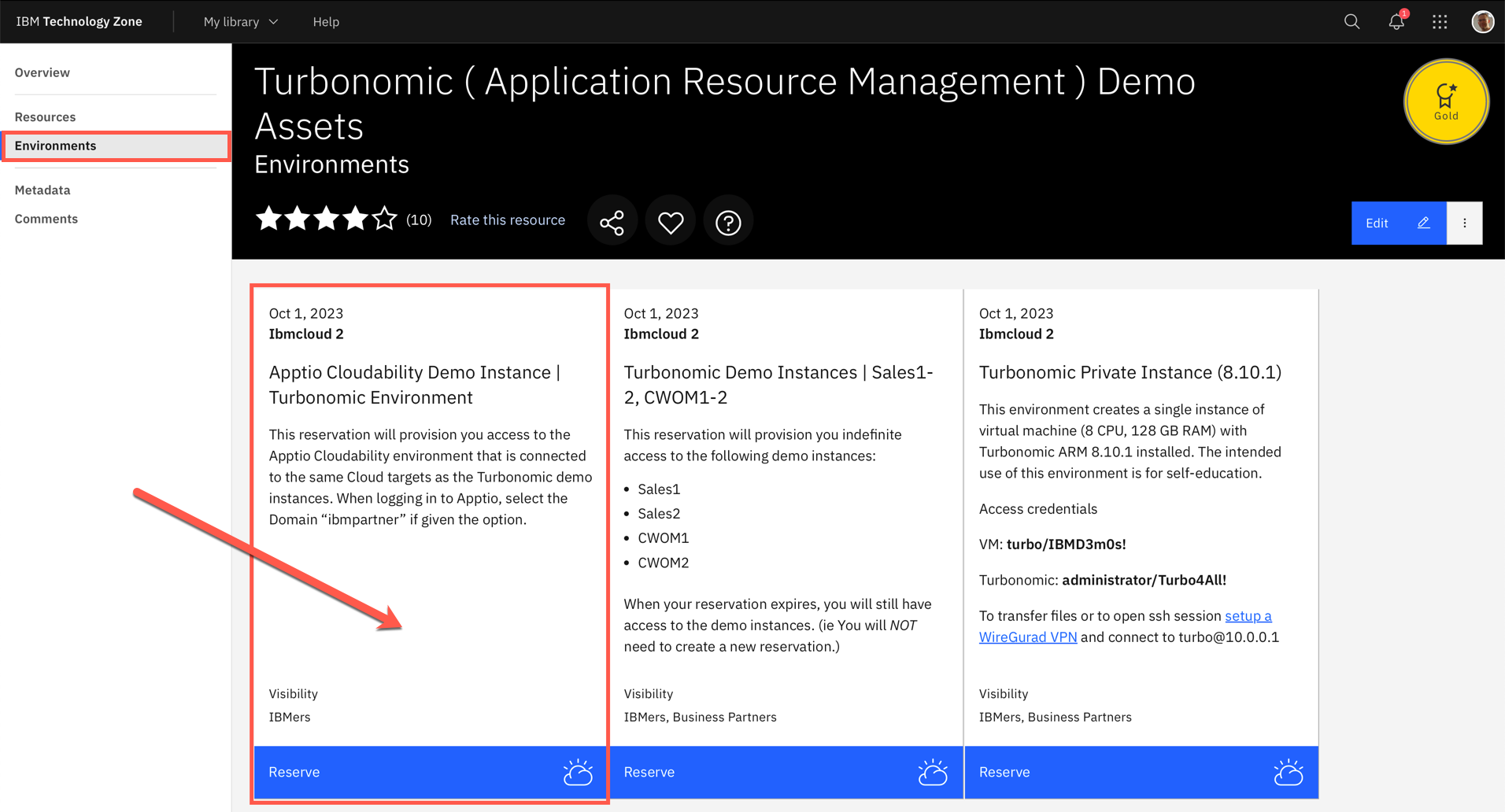The image size is (1505, 812).
Task: Click the Turbonomic Private Instance (8.10.1) title
Action: [1130, 372]
